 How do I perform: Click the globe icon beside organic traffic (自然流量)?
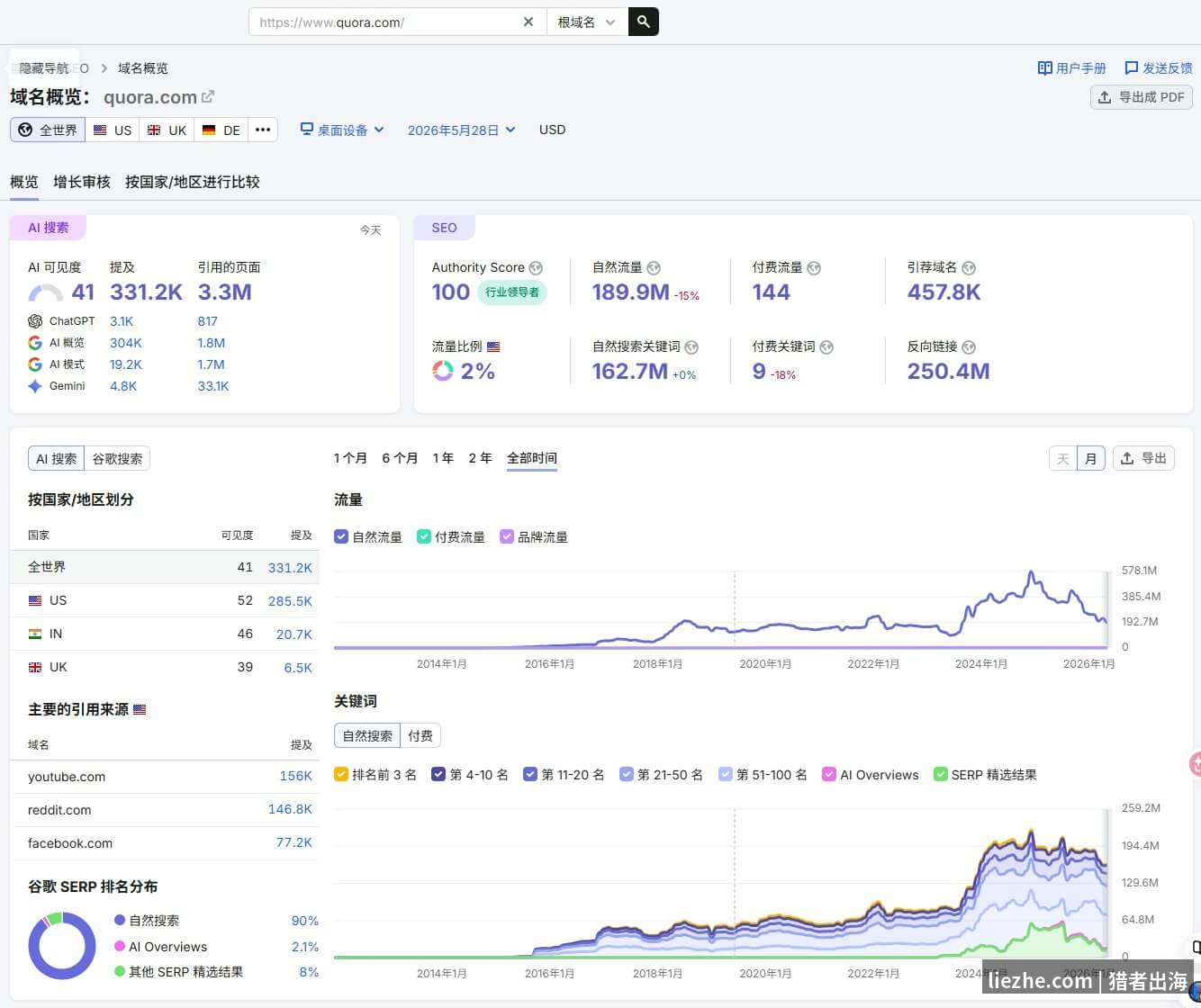click(x=654, y=267)
